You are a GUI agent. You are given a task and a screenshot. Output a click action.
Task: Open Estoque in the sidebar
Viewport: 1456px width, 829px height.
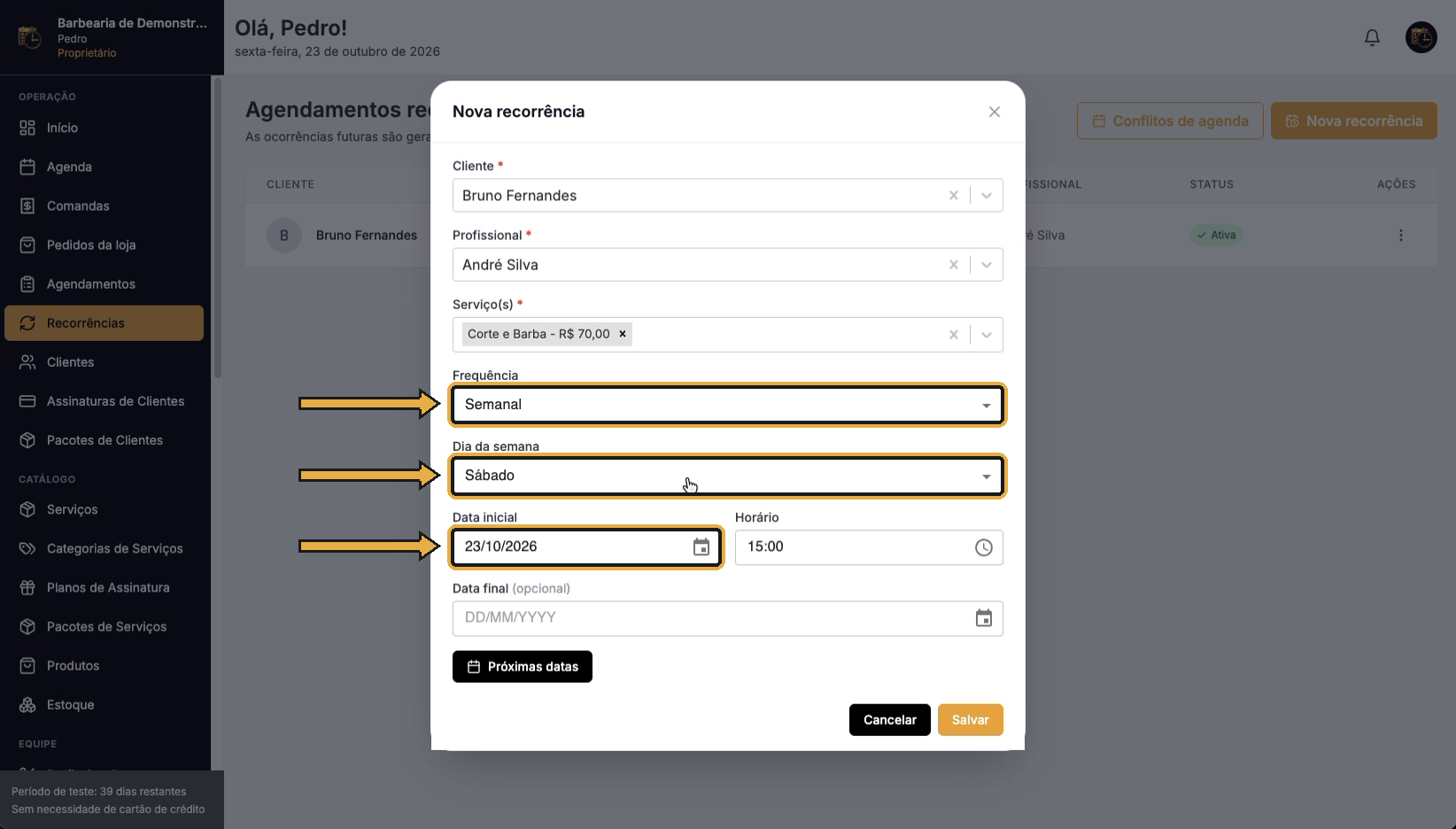coord(105,705)
